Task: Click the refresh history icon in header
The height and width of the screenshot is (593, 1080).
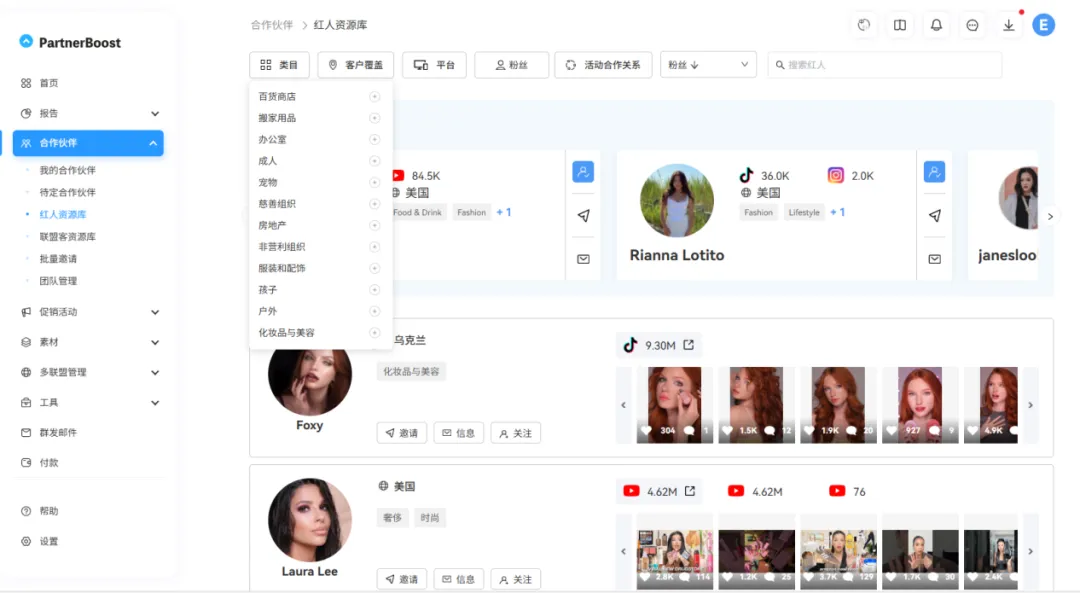Action: (864, 25)
